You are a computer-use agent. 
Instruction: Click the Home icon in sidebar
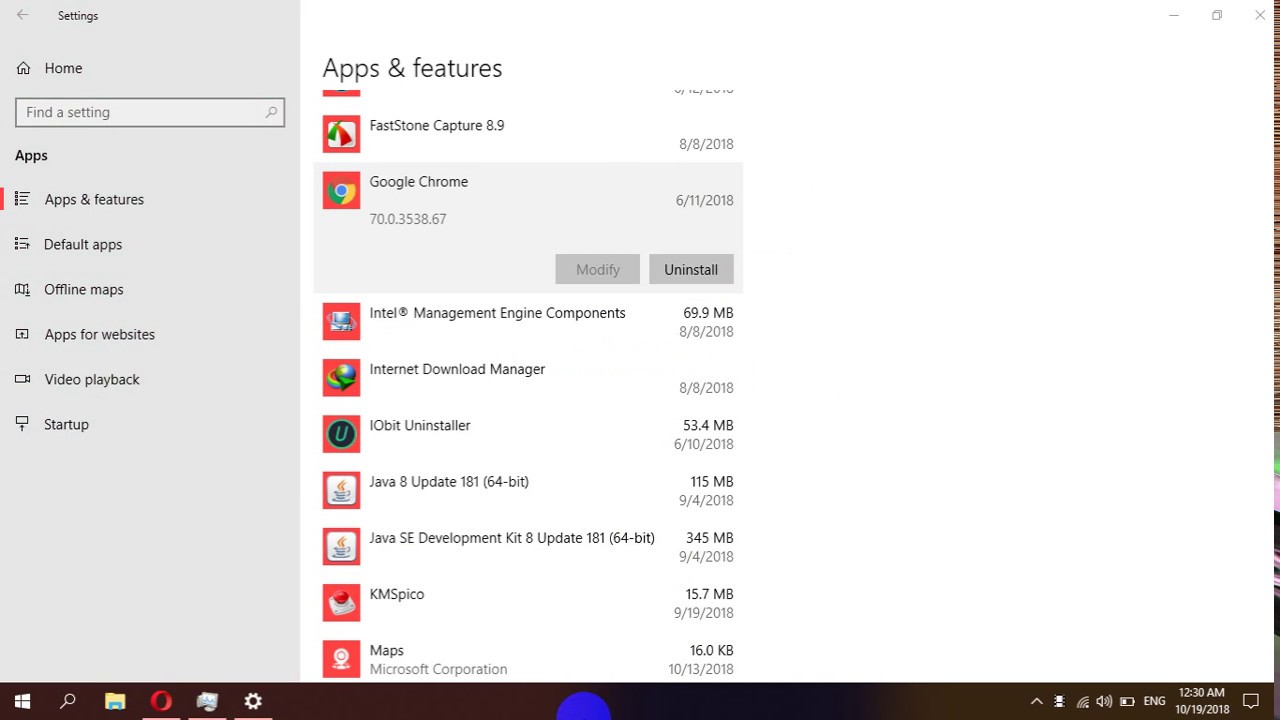(x=23, y=68)
